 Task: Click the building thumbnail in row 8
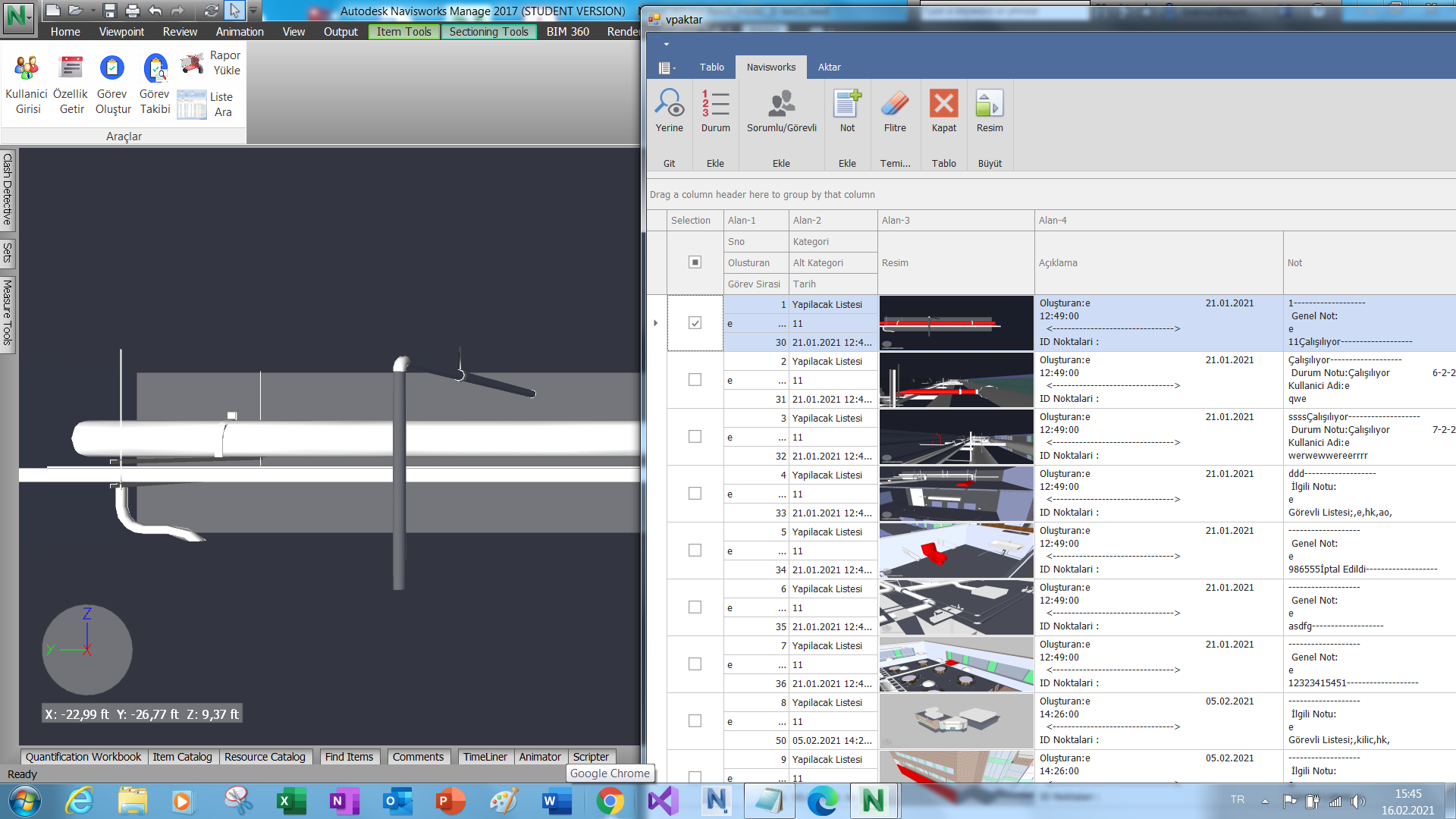[956, 721]
